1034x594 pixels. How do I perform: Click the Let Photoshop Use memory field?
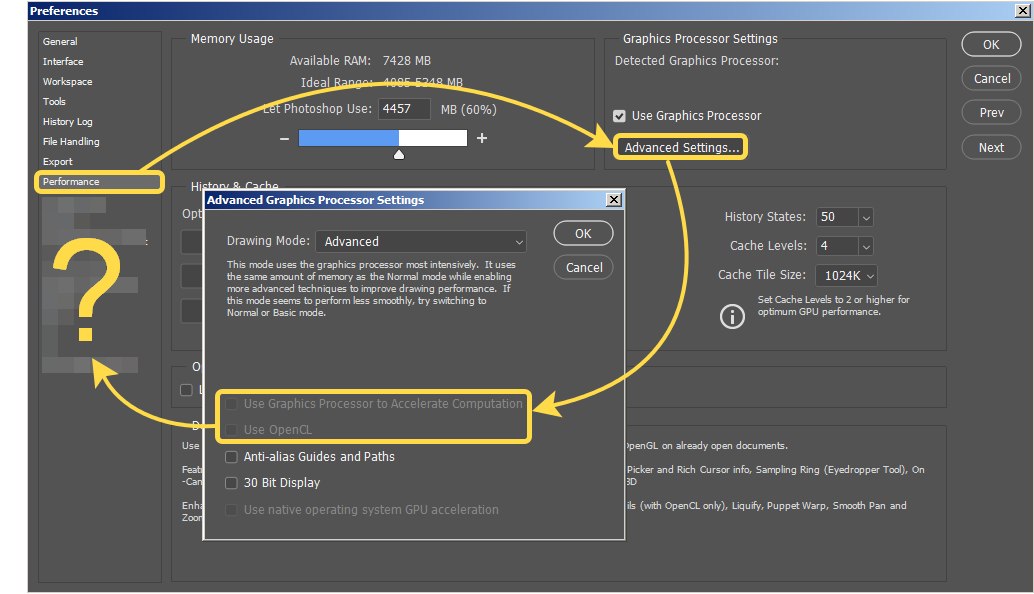tap(405, 109)
